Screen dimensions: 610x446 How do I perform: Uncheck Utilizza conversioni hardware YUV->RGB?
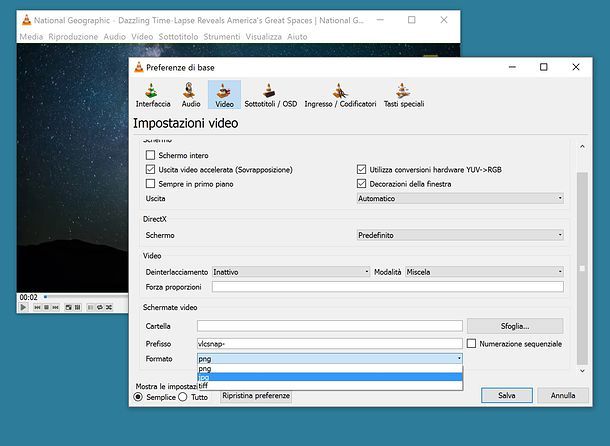click(x=361, y=169)
